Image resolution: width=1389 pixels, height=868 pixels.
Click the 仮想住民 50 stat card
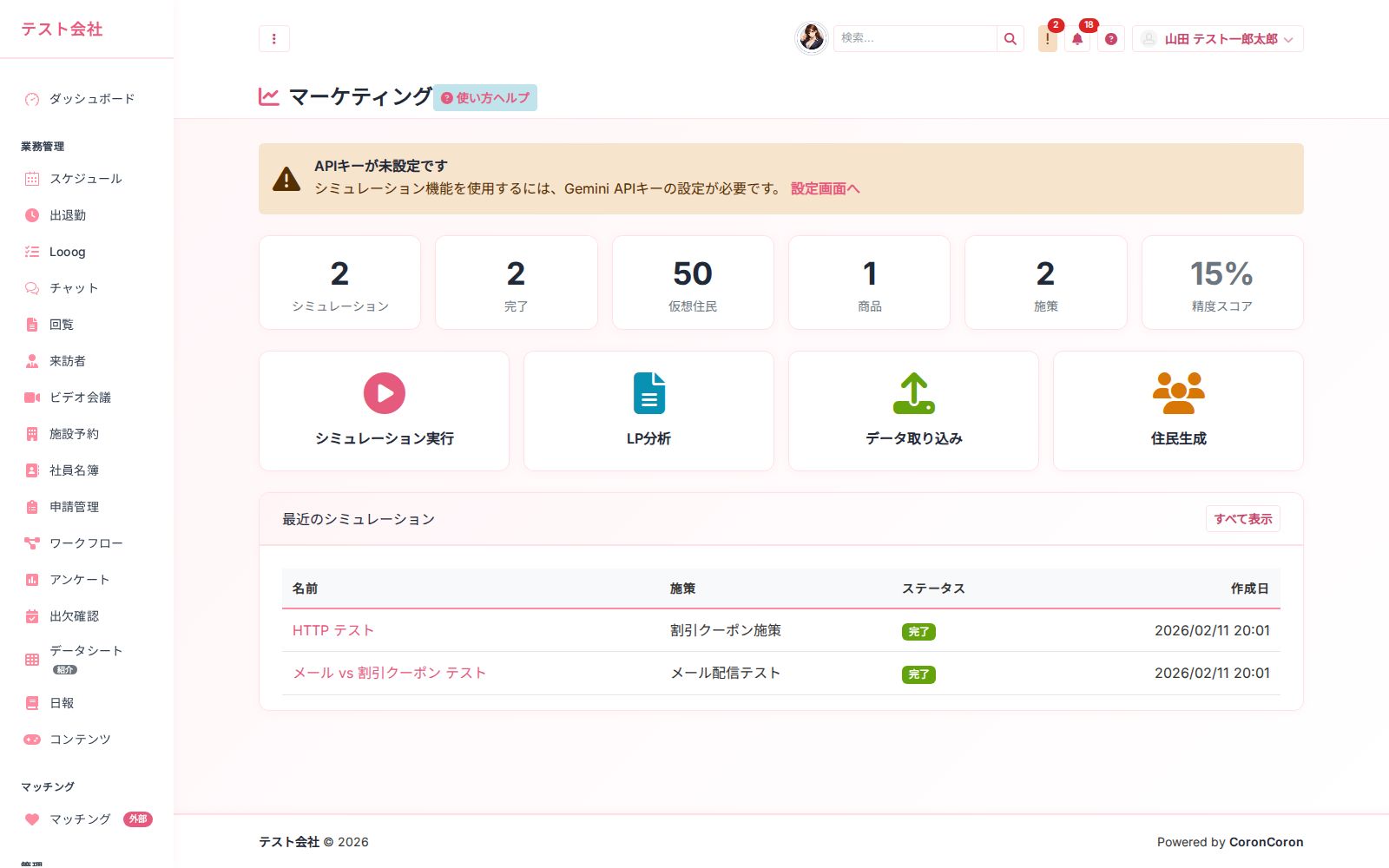[693, 283]
